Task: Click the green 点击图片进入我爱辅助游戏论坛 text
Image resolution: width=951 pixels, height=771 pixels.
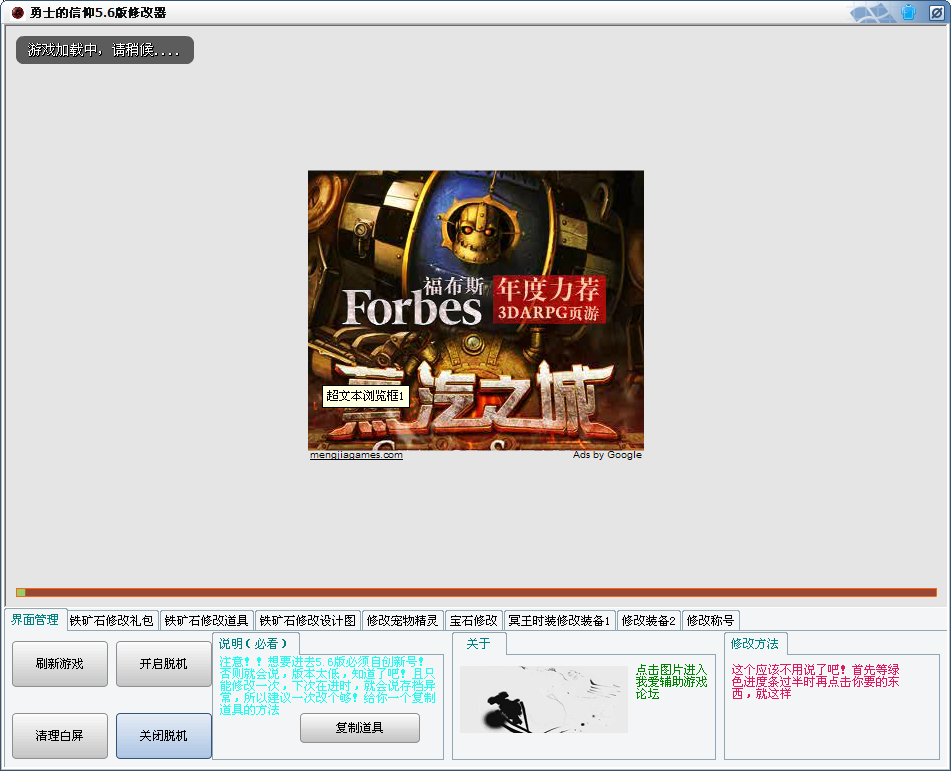Action: pos(671,682)
